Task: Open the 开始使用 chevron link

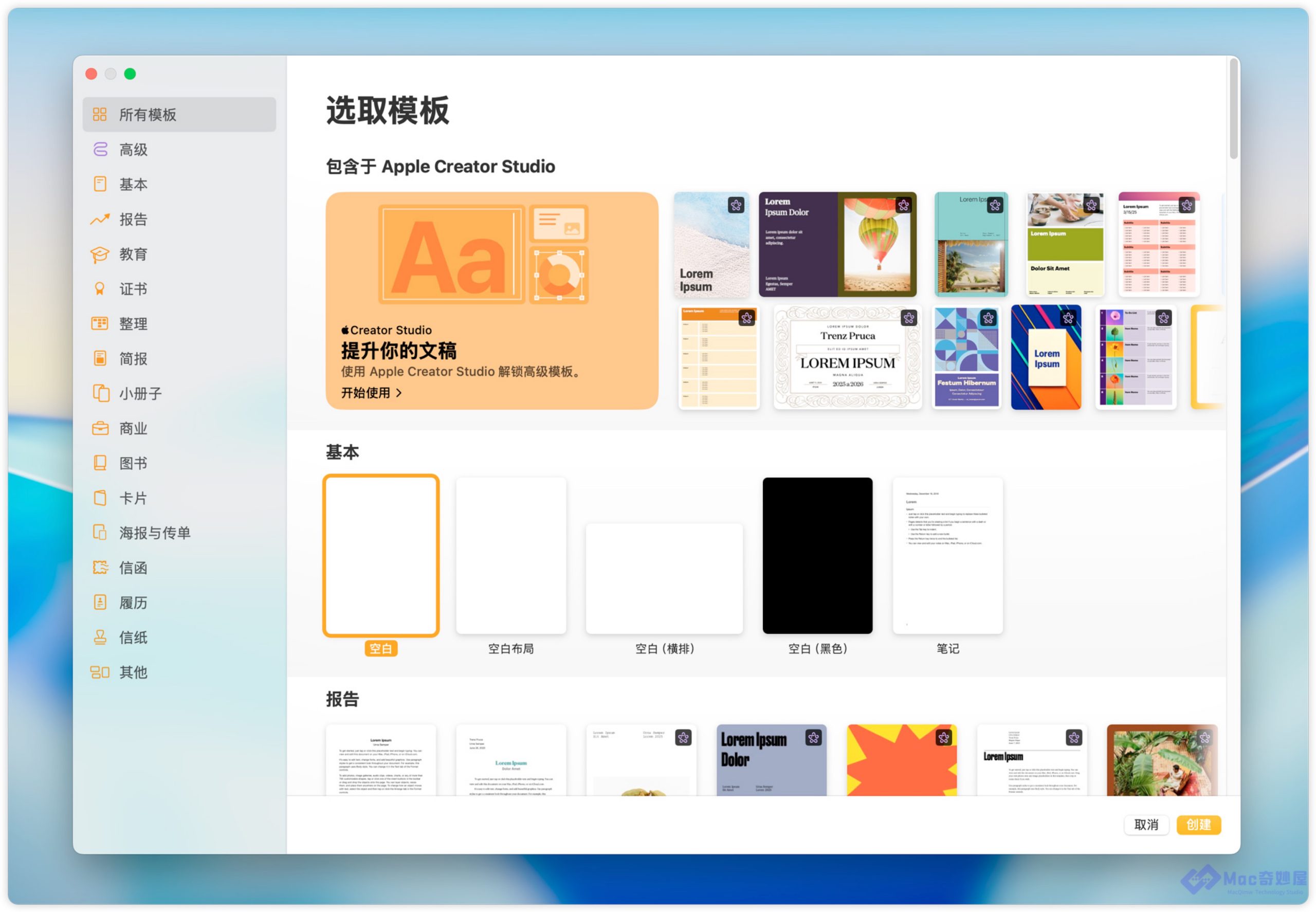Action: point(372,393)
